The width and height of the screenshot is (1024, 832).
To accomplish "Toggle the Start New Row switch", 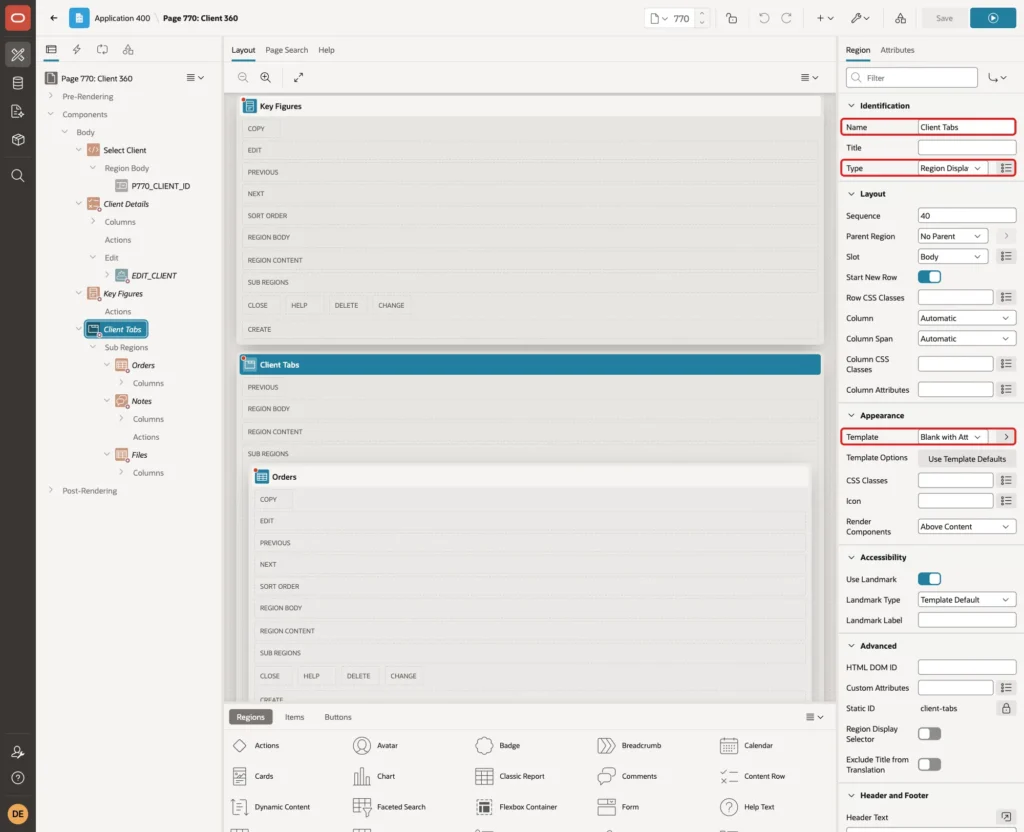I will [x=929, y=277].
